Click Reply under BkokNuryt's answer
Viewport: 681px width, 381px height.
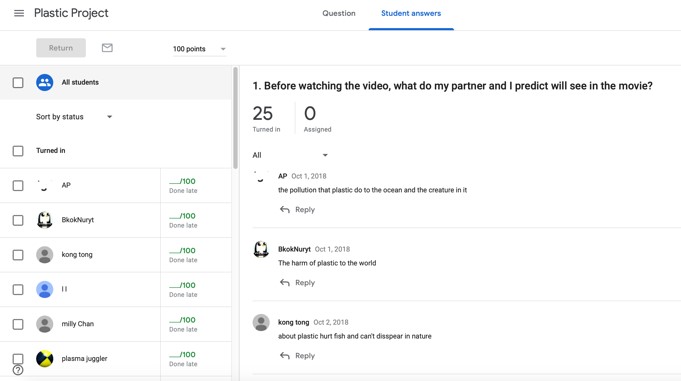(305, 283)
